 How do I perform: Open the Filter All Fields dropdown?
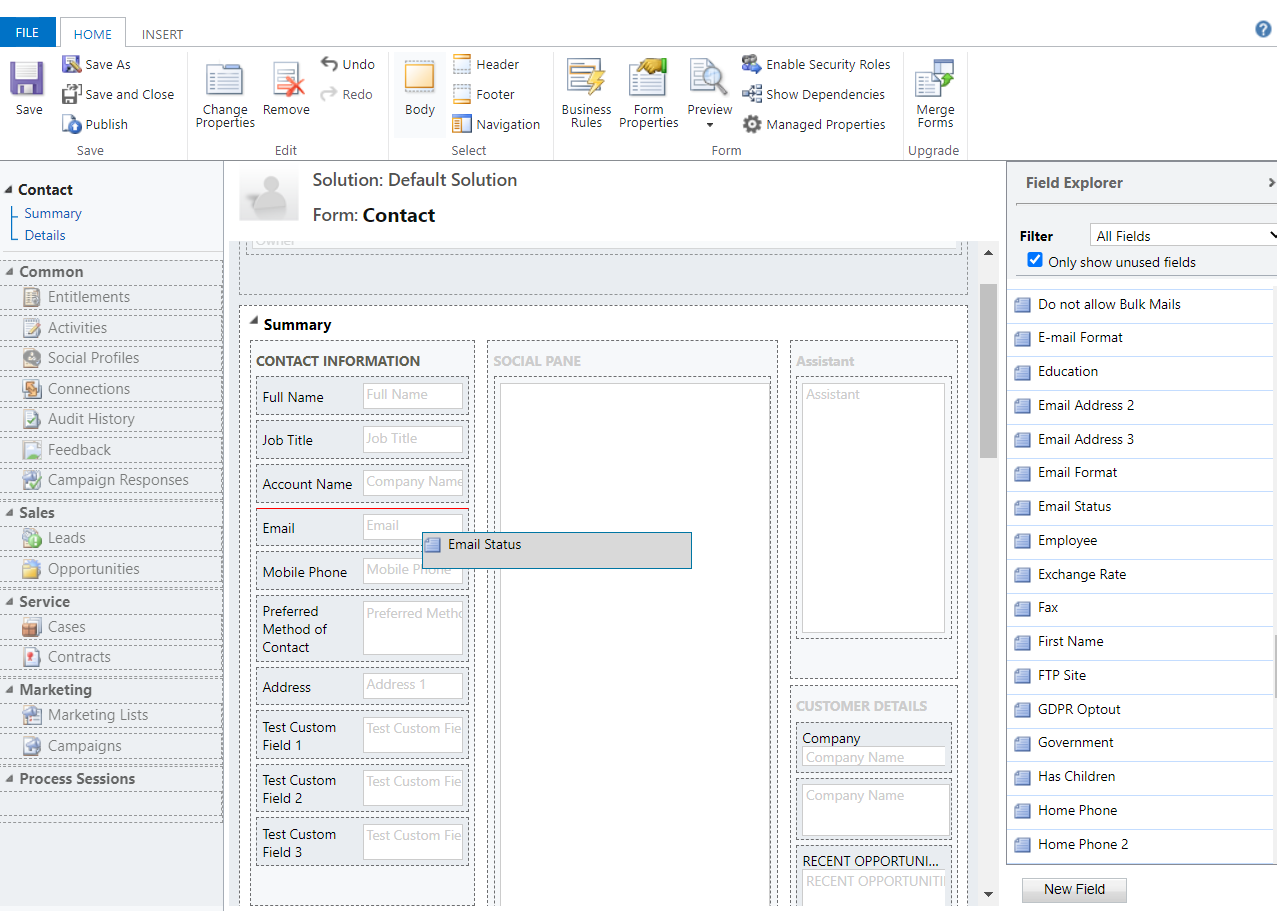point(1183,236)
